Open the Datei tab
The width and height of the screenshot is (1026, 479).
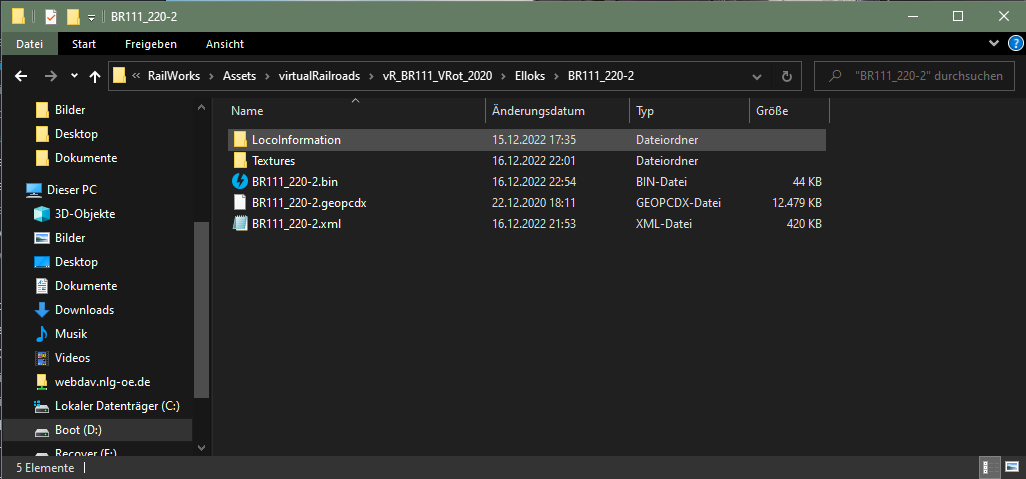click(29, 44)
